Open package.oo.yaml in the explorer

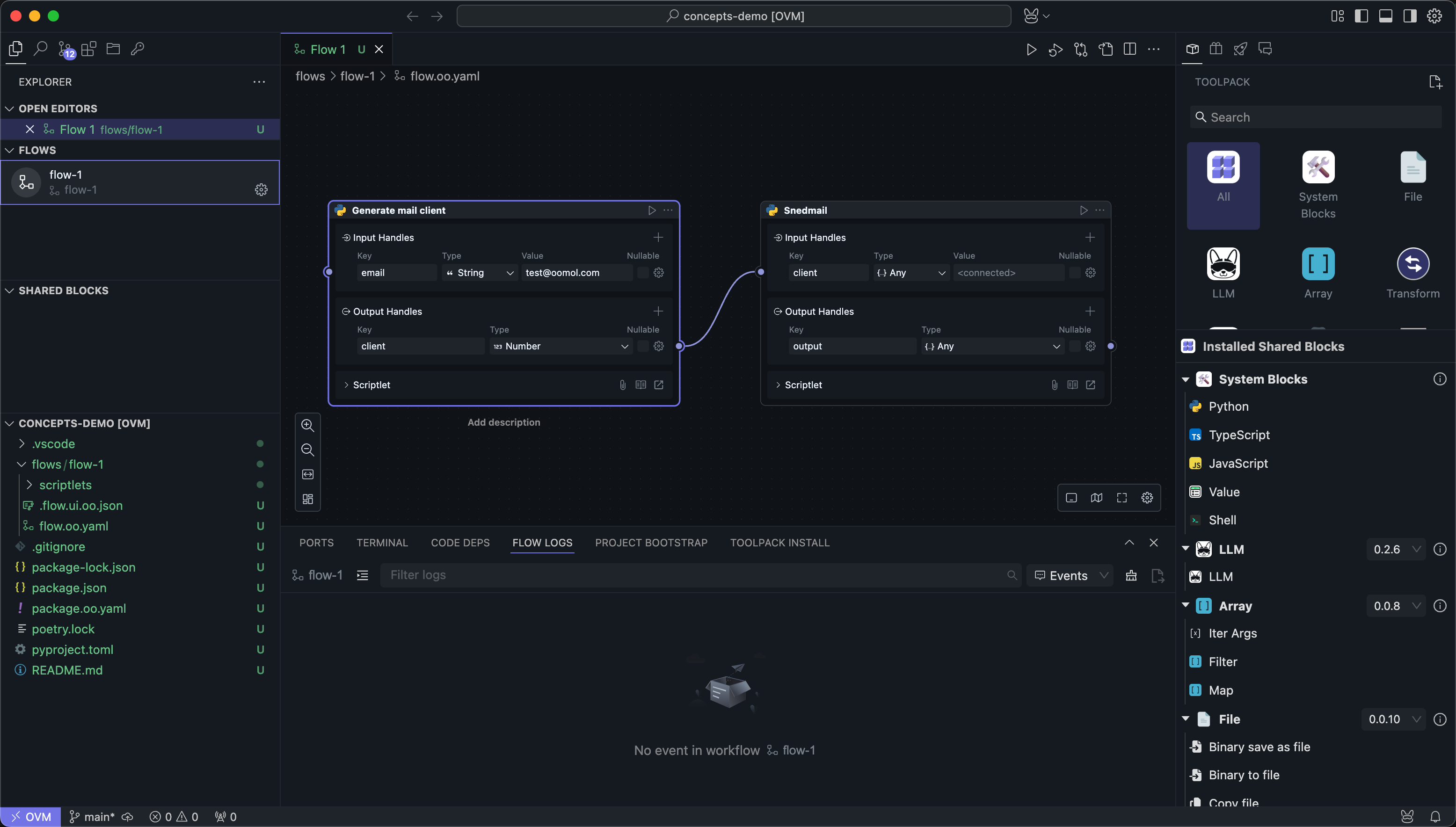(x=79, y=608)
